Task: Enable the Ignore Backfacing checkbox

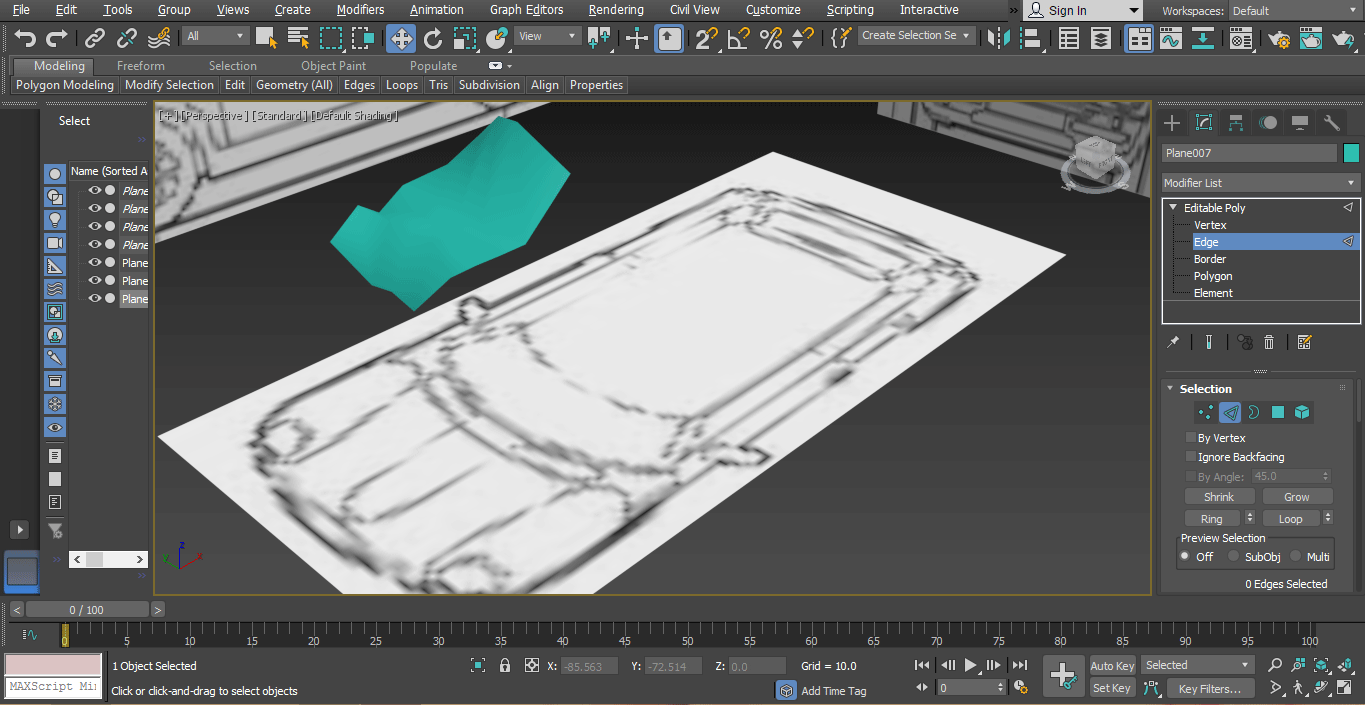Action: click(x=1191, y=456)
